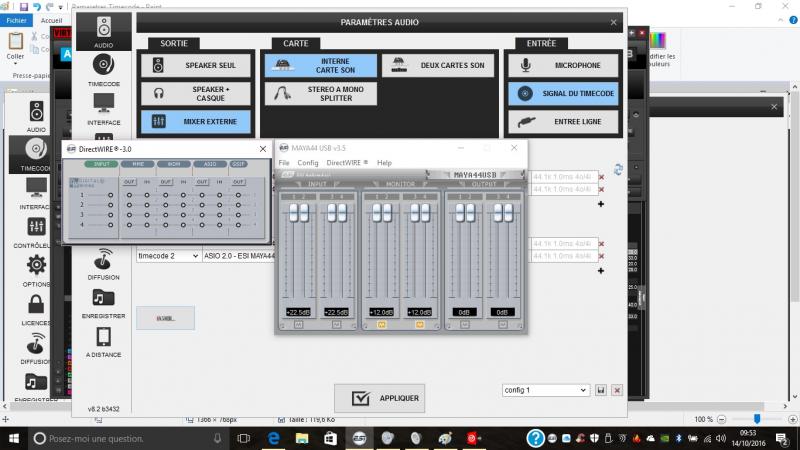The image size is (800, 450).
Task: Enable the Speaker + Casque output
Action: pos(196,94)
